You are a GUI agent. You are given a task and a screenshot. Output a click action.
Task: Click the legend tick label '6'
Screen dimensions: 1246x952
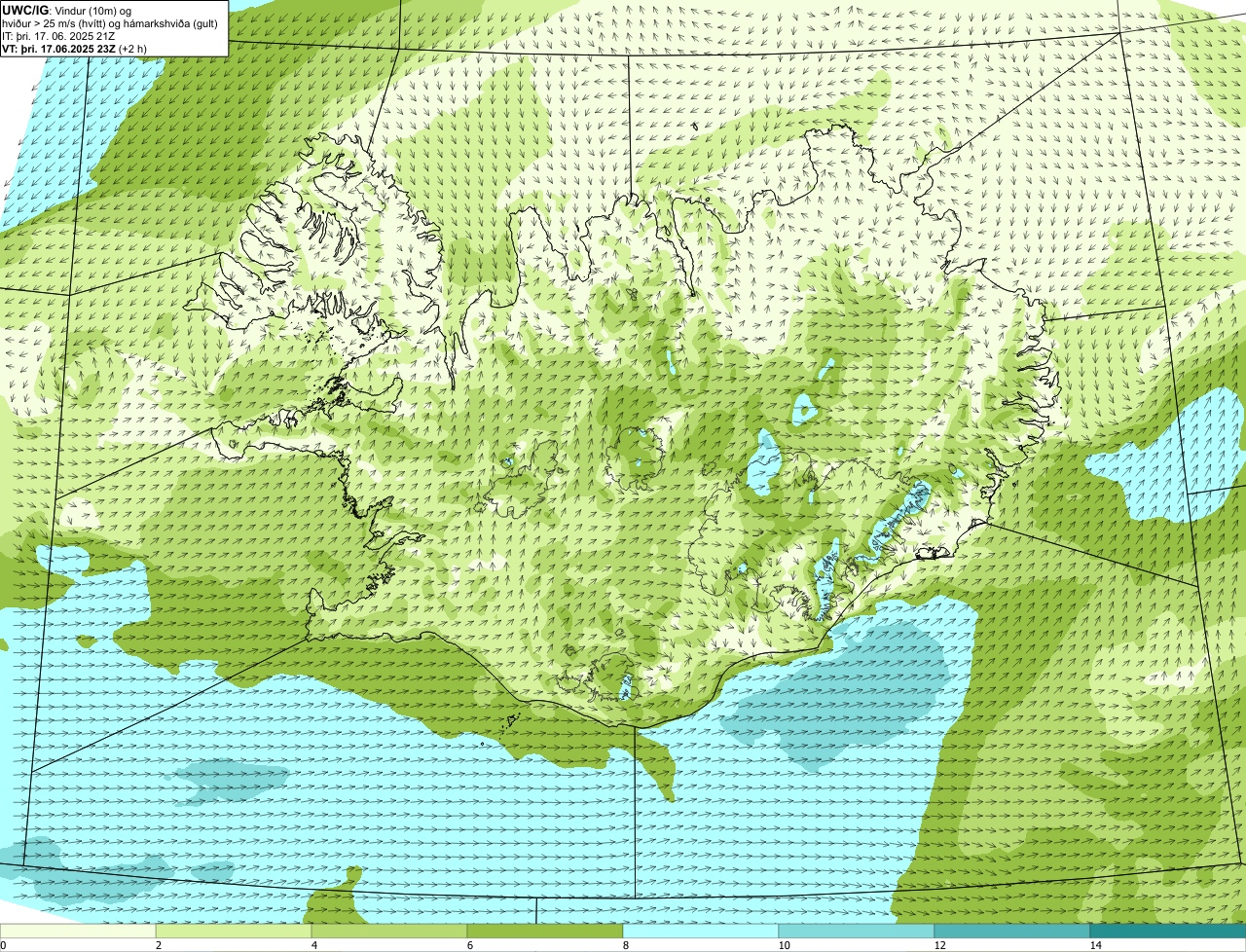pyautogui.click(x=469, y=945)
